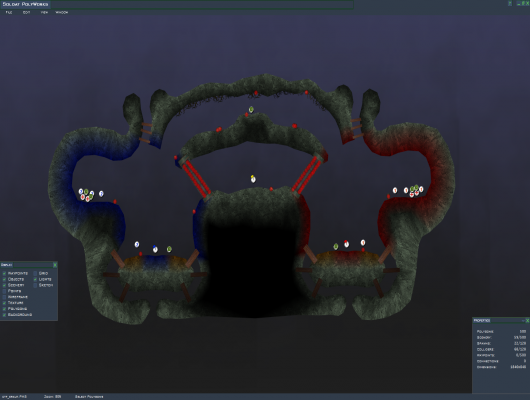Select the green object marker on the right lower platform

[336, 246]
